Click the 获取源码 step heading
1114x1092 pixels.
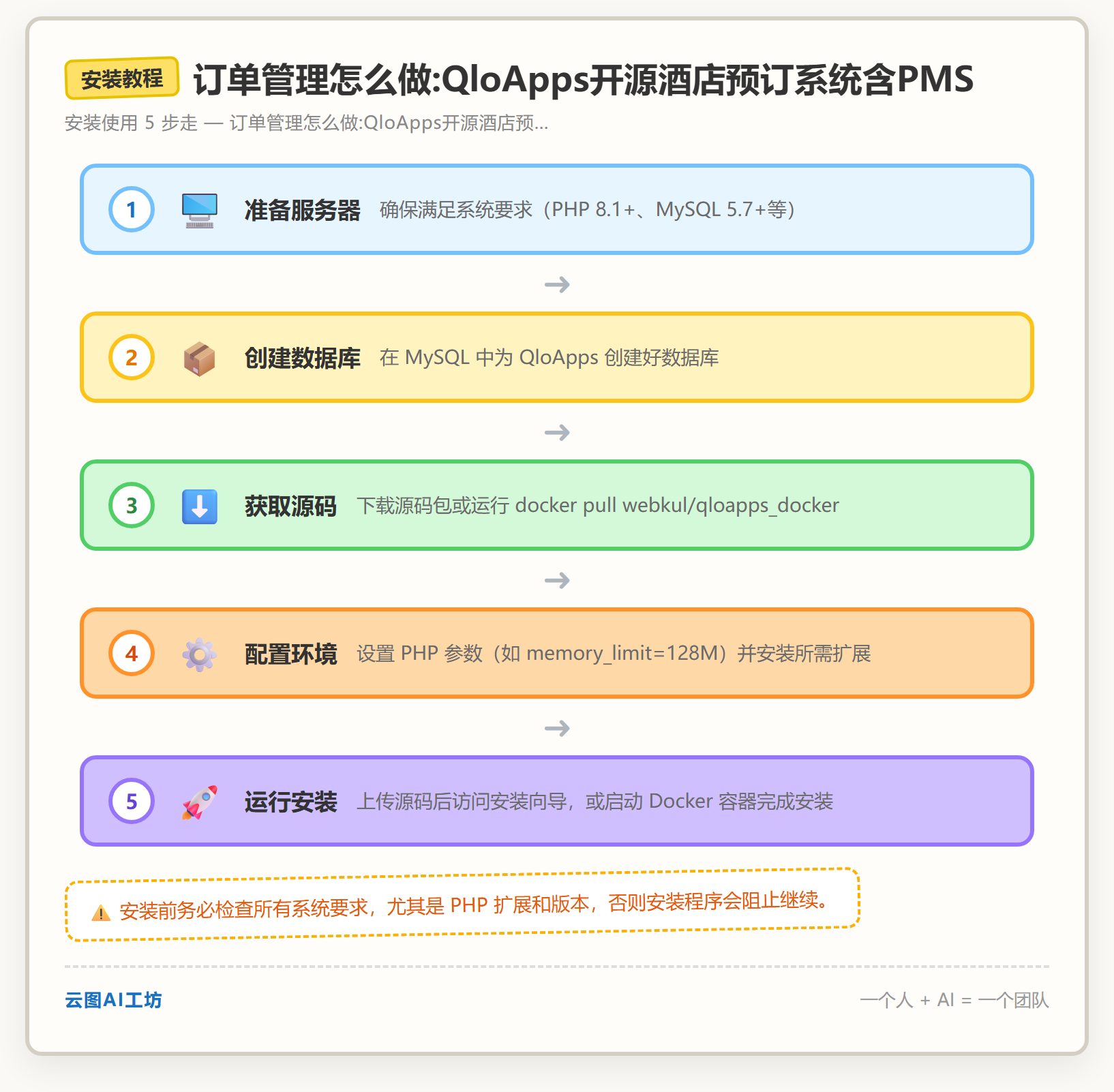click(291, 506)
